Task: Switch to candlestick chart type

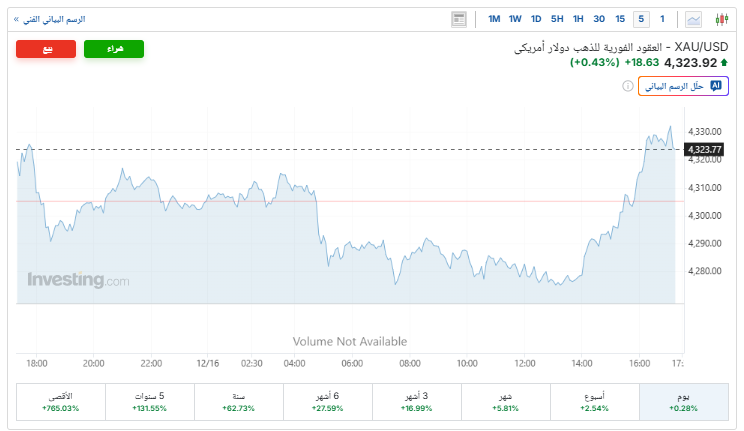Action: [721, 19]
